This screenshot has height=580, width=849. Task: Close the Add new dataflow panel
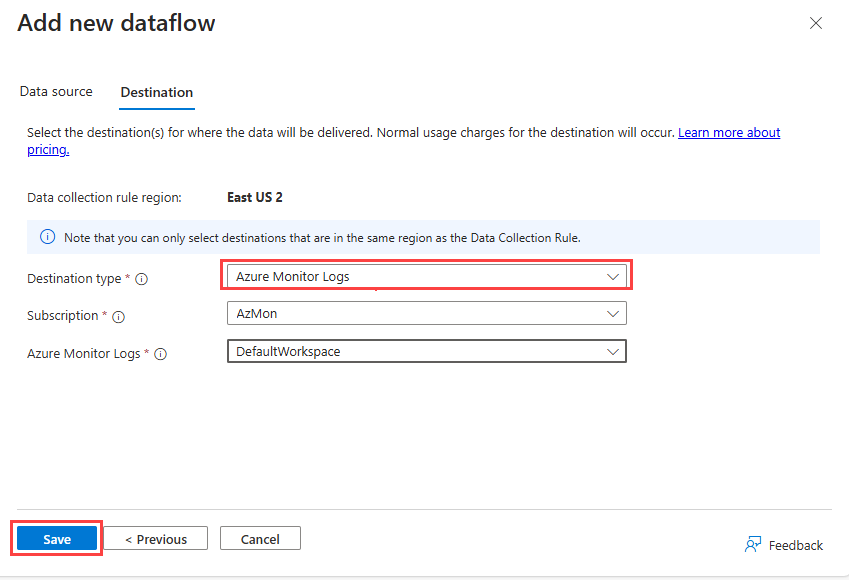tap(816, 23)
